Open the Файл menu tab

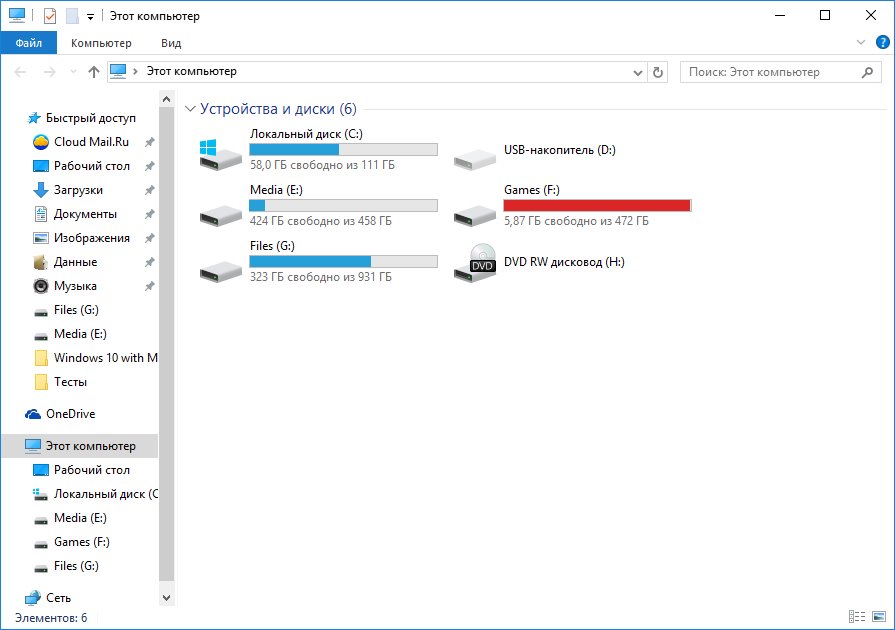pos(29,43)
